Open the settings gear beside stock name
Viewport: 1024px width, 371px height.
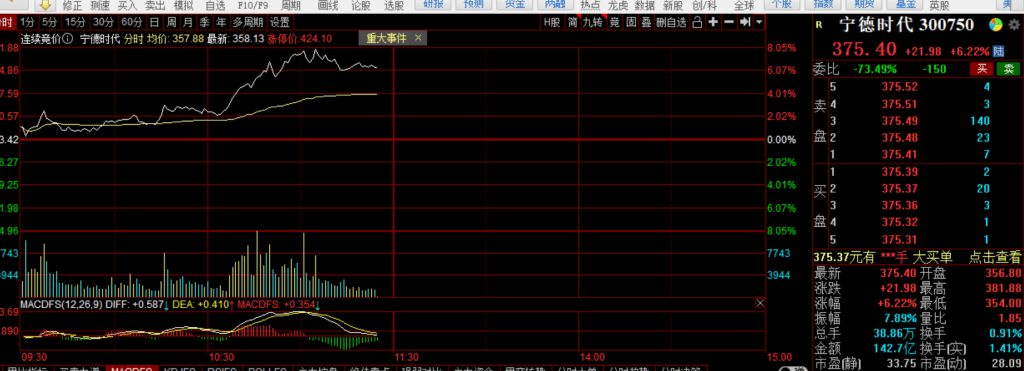pos(1013,25)
